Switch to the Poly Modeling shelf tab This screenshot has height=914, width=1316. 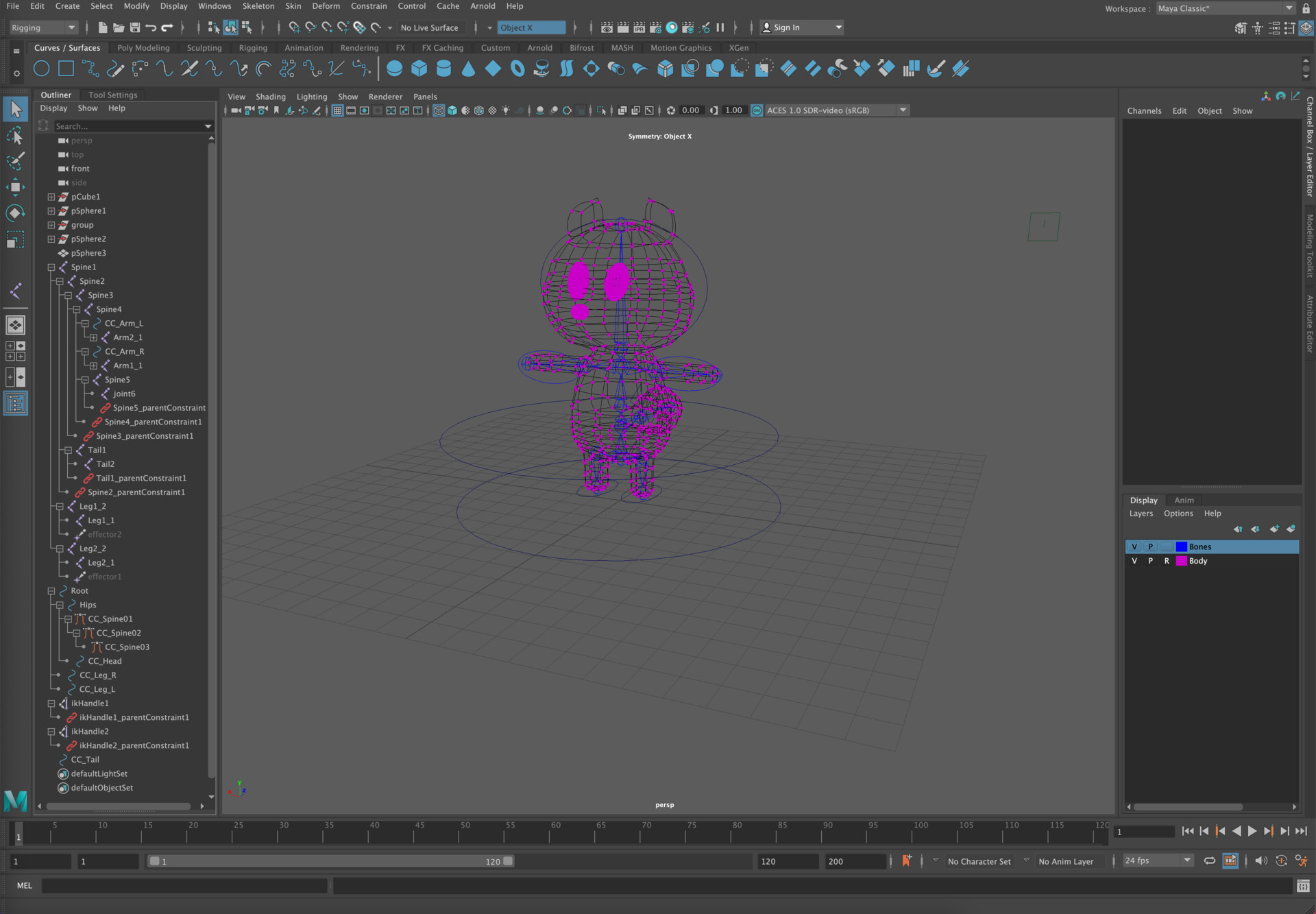143,48
